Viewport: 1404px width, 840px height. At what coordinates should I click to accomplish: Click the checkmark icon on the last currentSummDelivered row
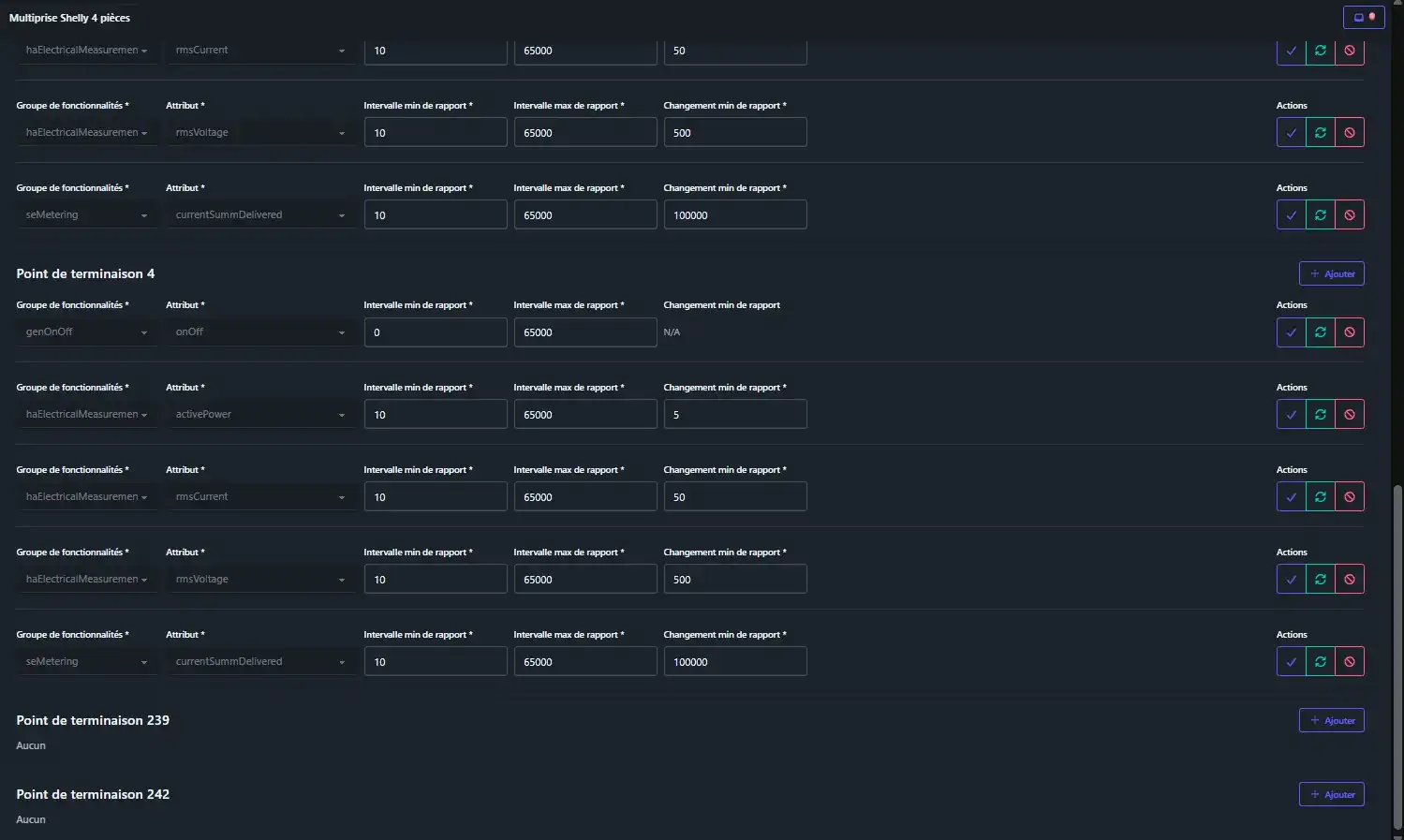[1291, 662]
